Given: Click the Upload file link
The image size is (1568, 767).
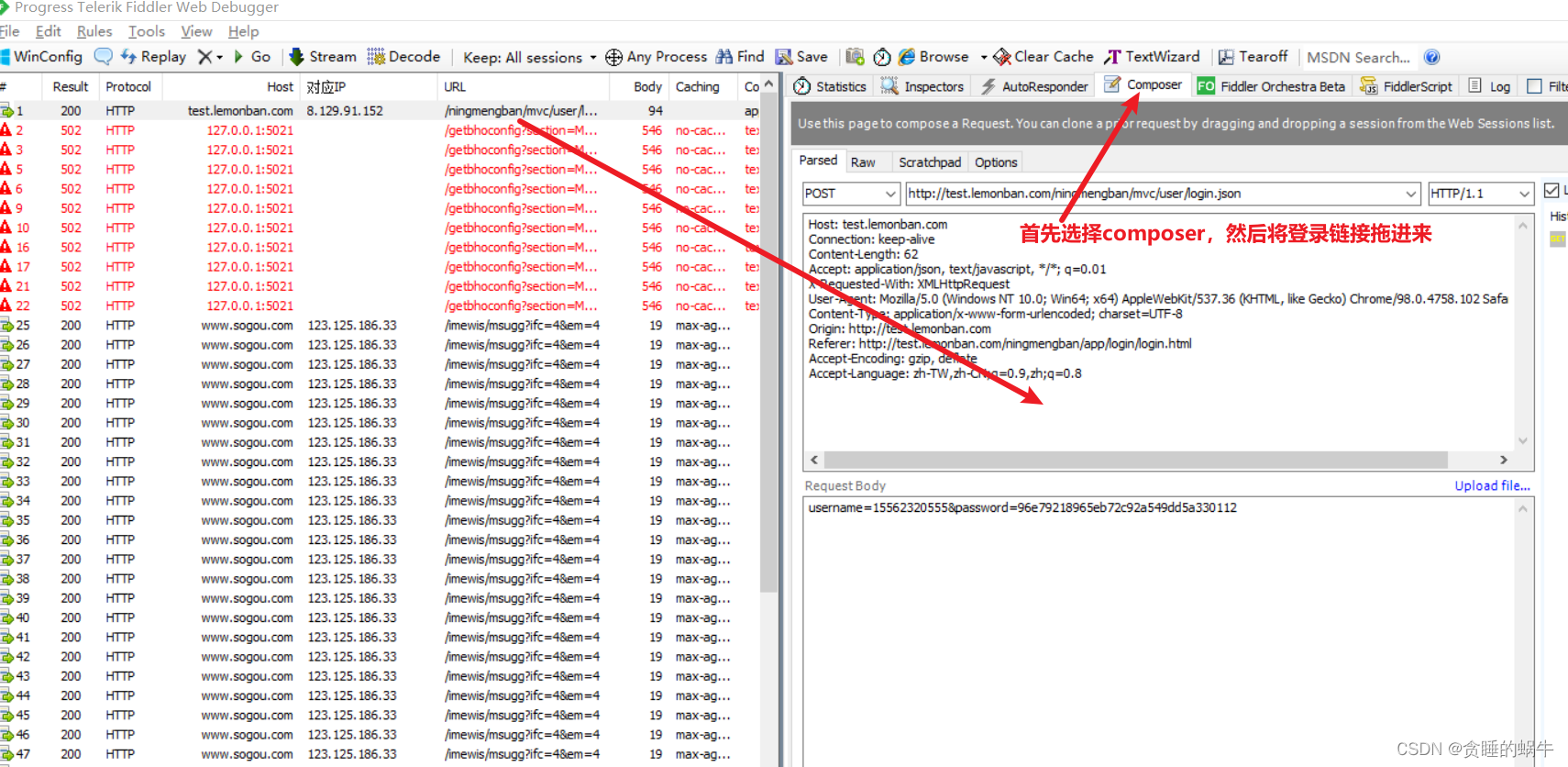Looking at the screenshot, I should [x=1492, y=485].
